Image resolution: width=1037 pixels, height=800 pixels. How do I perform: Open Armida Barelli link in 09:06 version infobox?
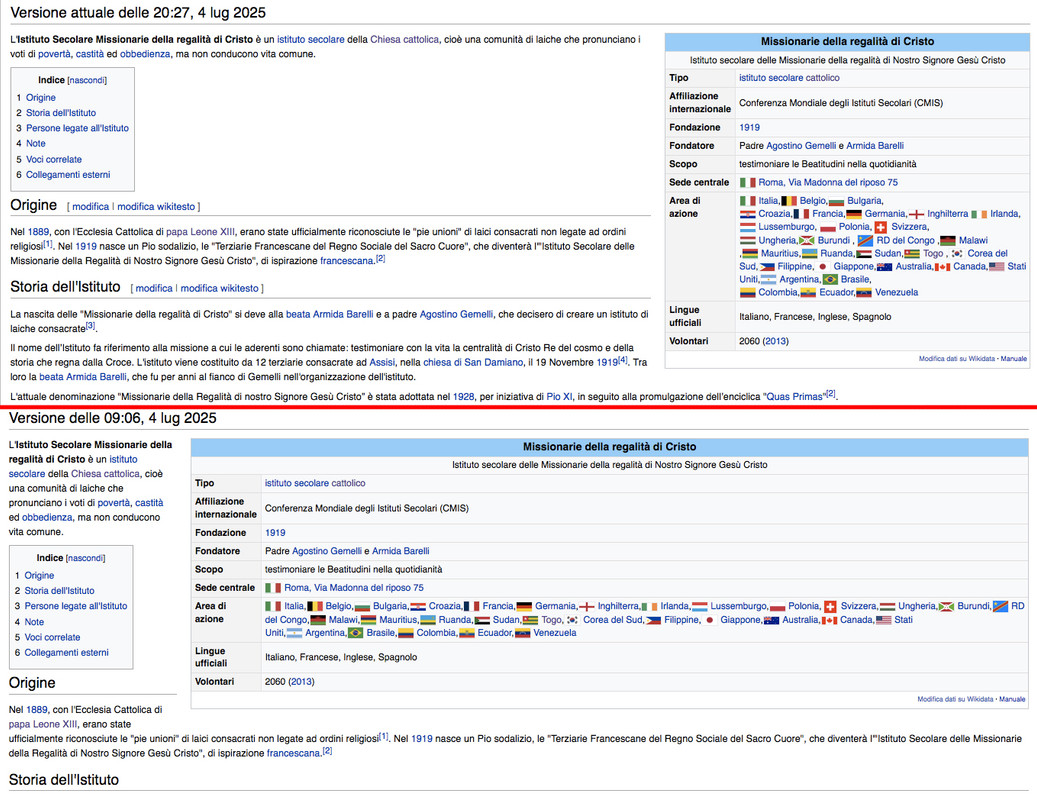(400, 551)
